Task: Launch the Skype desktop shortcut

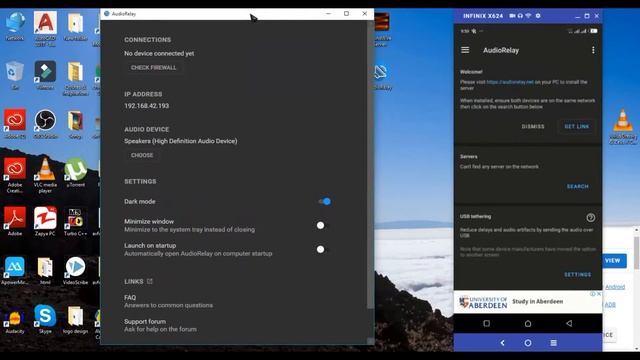Action: coord(45,320)
